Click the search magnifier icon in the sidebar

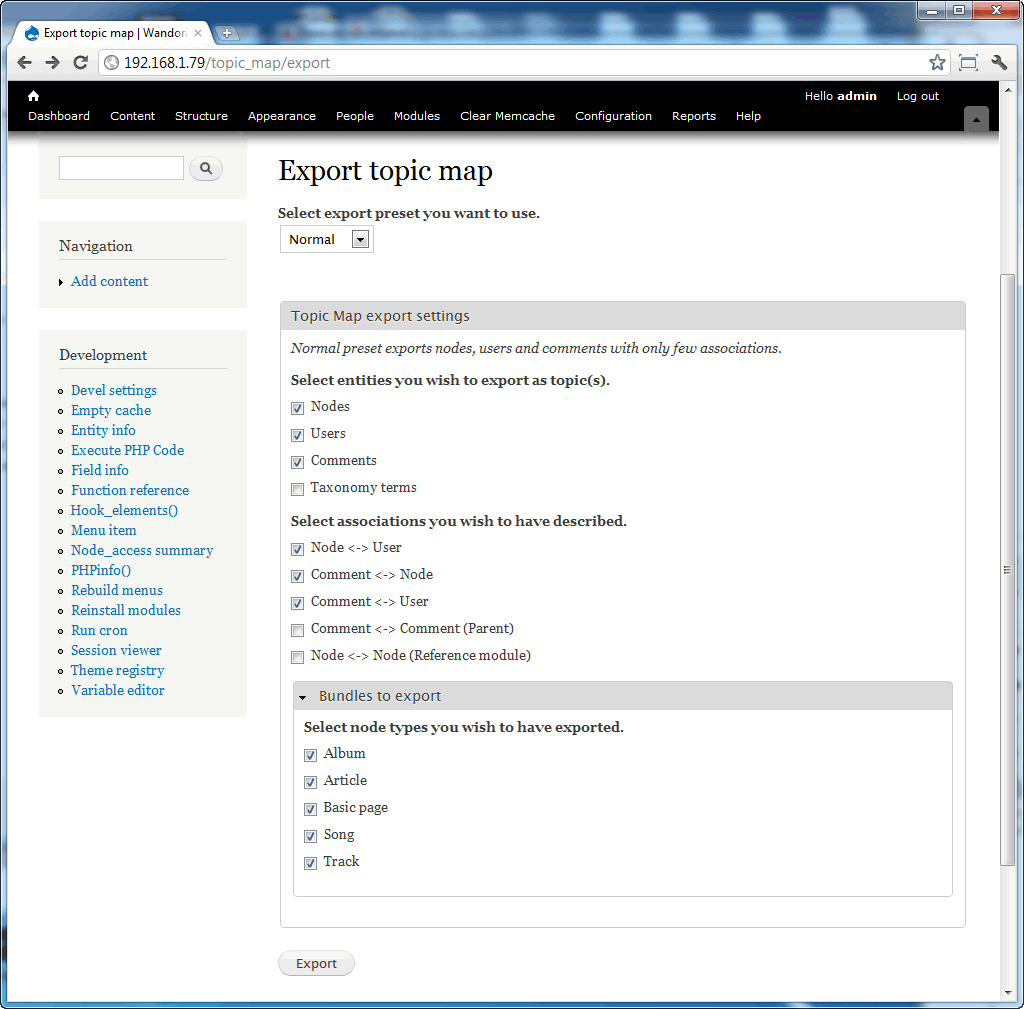click(x=205, y=168)
